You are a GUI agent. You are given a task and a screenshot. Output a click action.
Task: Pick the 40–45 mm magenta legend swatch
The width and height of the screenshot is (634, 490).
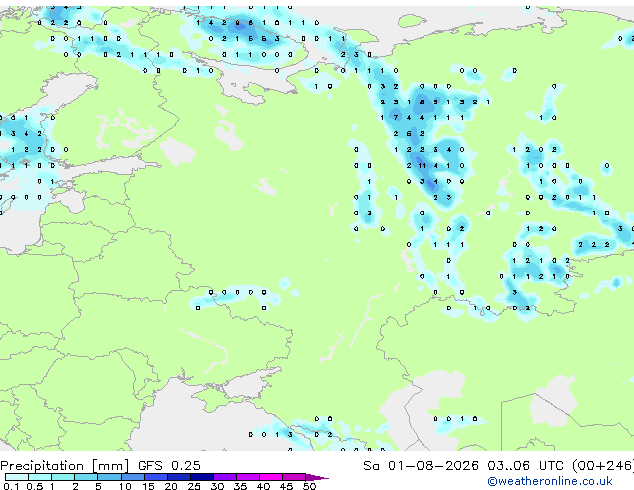tap(271, 477)
